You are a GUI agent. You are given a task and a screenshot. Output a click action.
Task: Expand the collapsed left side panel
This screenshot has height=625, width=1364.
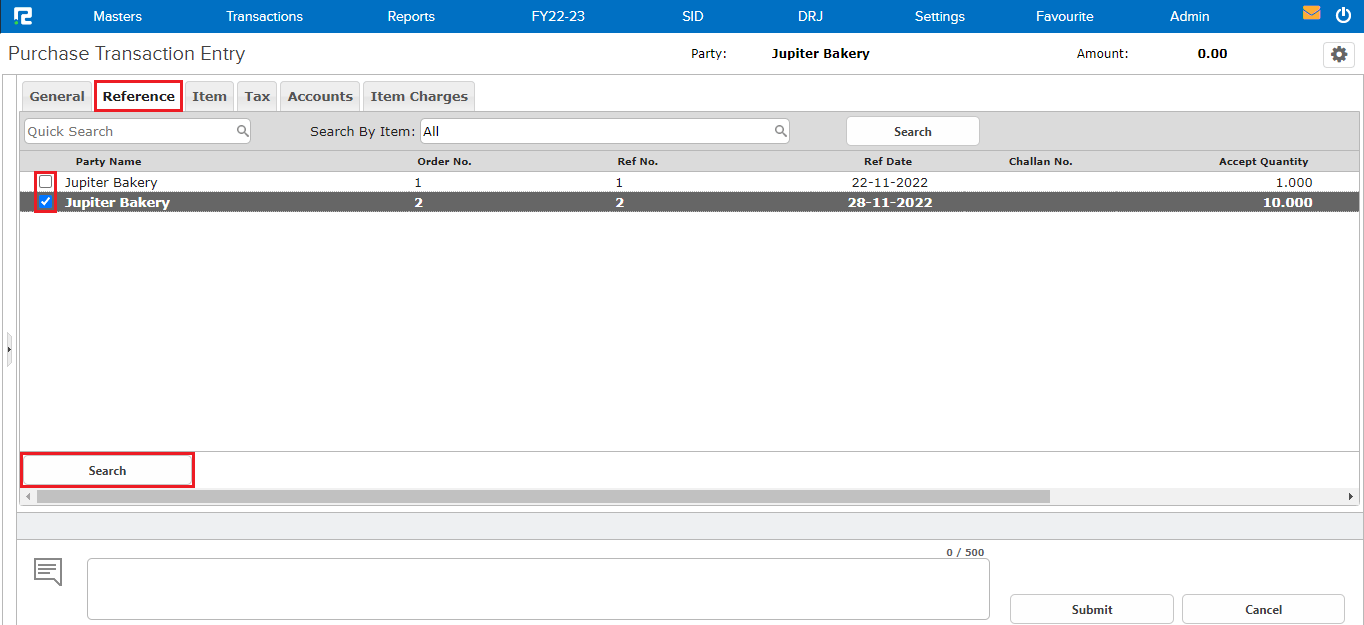coord(8,348)
